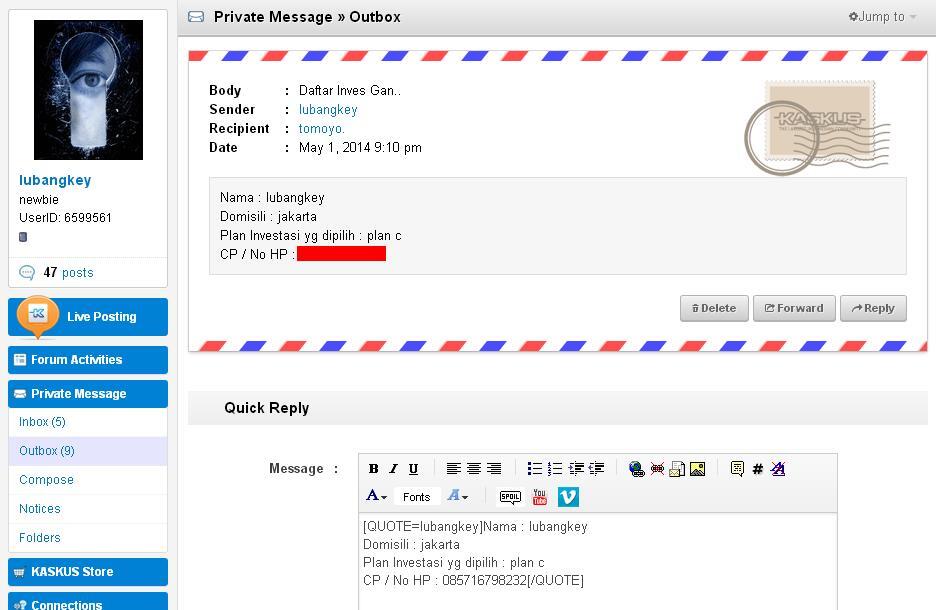
Task: Insert code tag with the hash icon
Action: (x=758, y=469)
